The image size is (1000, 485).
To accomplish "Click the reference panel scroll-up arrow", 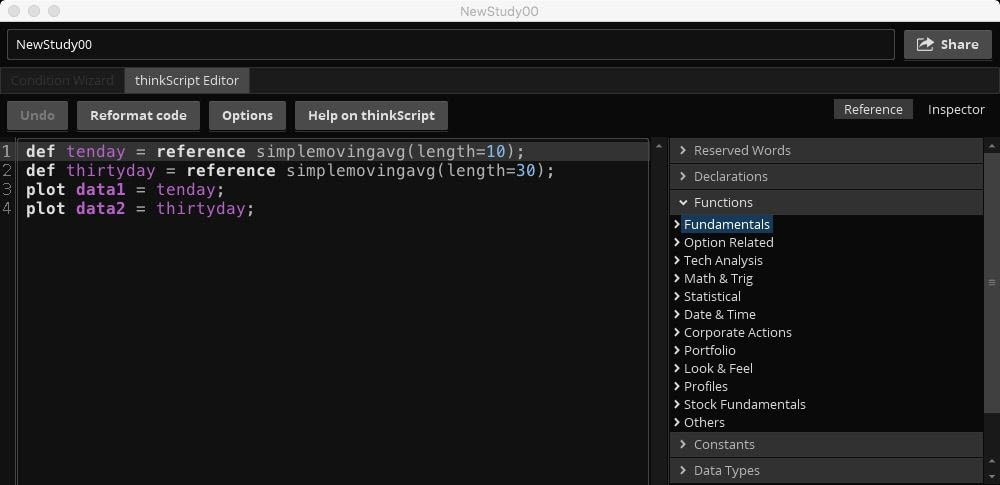I will [992, 147].
